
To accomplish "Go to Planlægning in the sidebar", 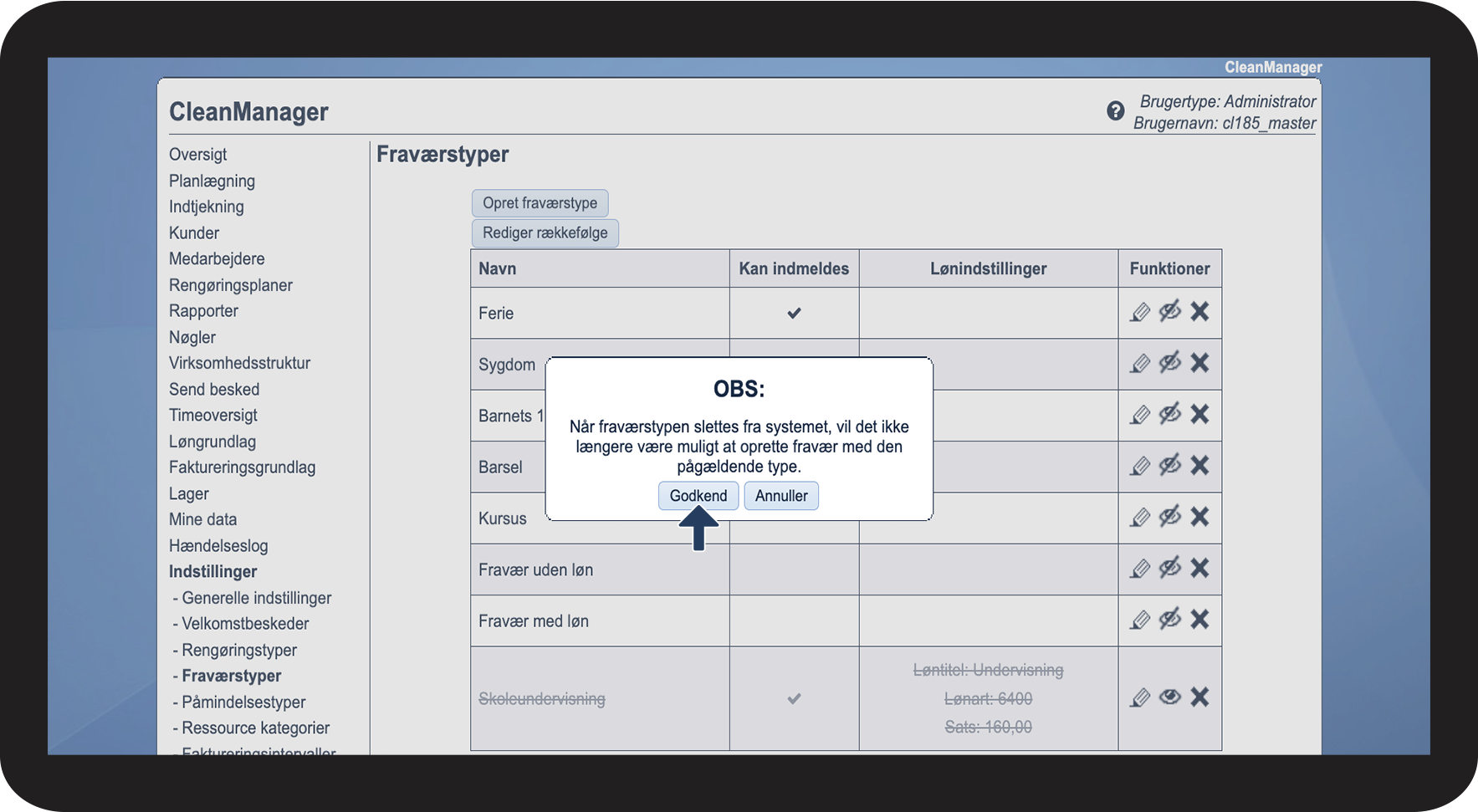I will 212,181.
